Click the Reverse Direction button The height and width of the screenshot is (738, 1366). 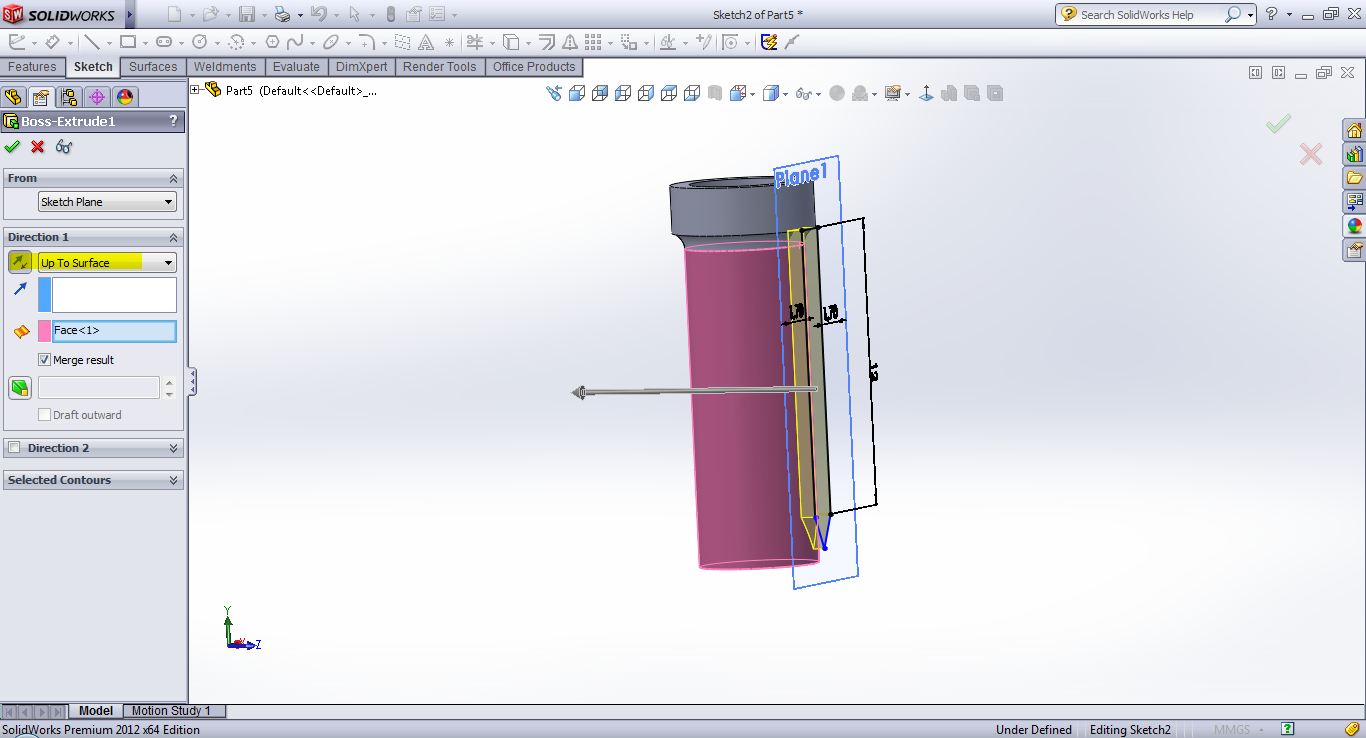tap(20, 262)
